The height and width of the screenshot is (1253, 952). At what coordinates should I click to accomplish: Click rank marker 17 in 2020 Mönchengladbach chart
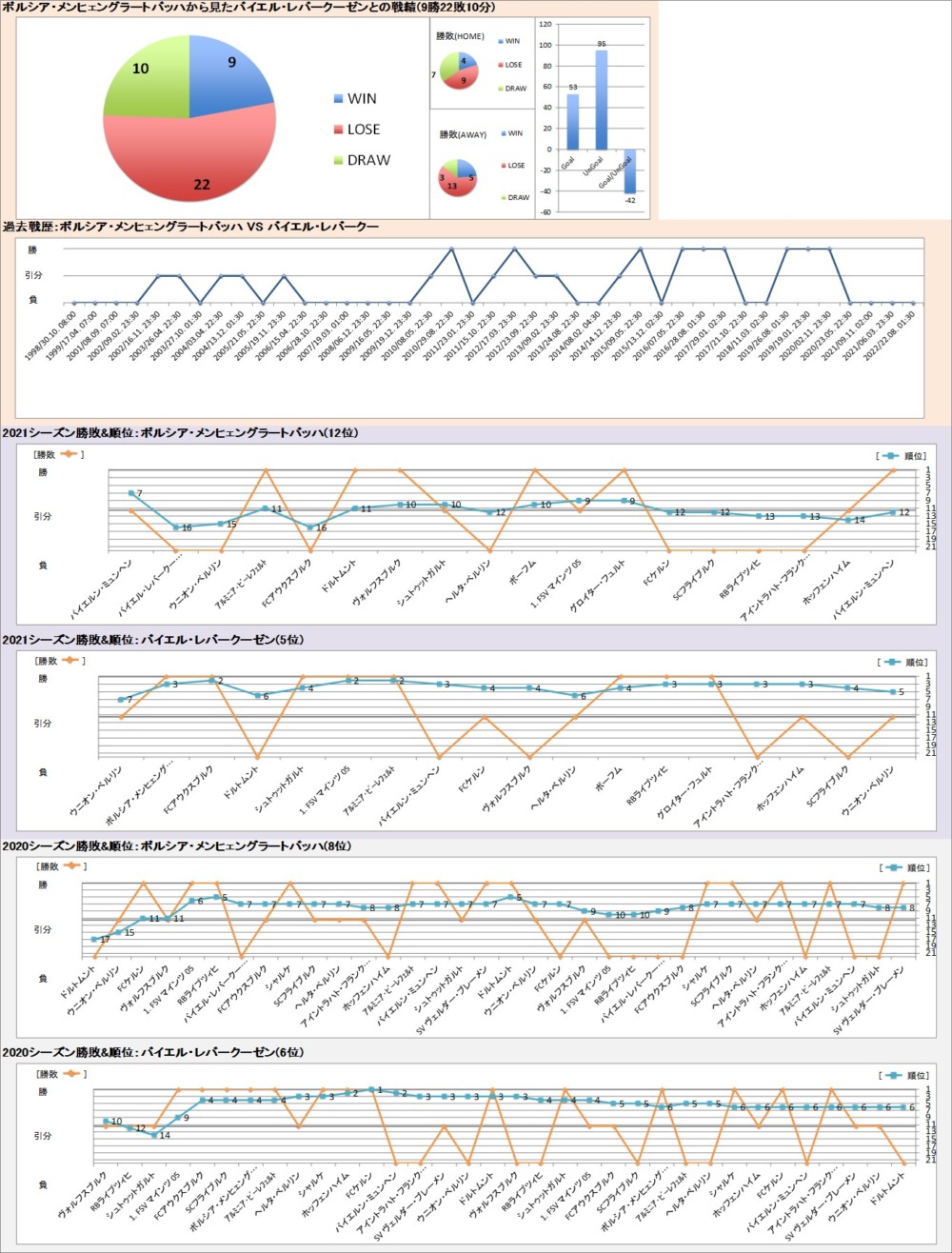pyautogui.click(x=94, y=940)
